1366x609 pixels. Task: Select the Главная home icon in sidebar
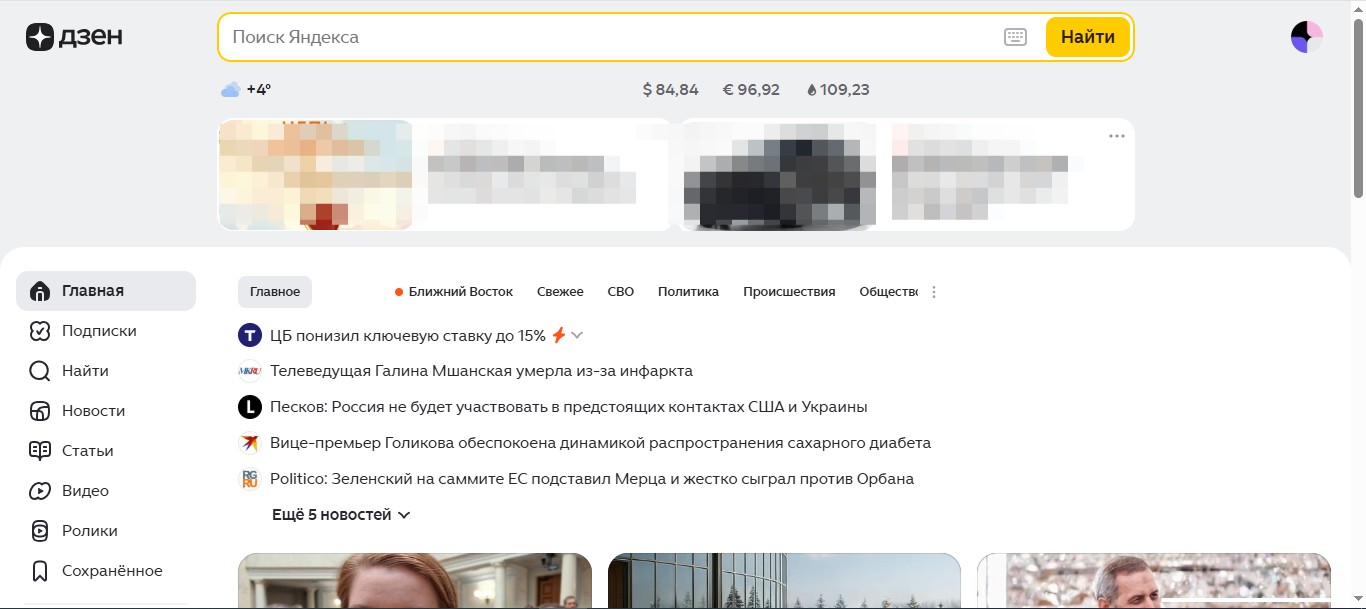40,290
